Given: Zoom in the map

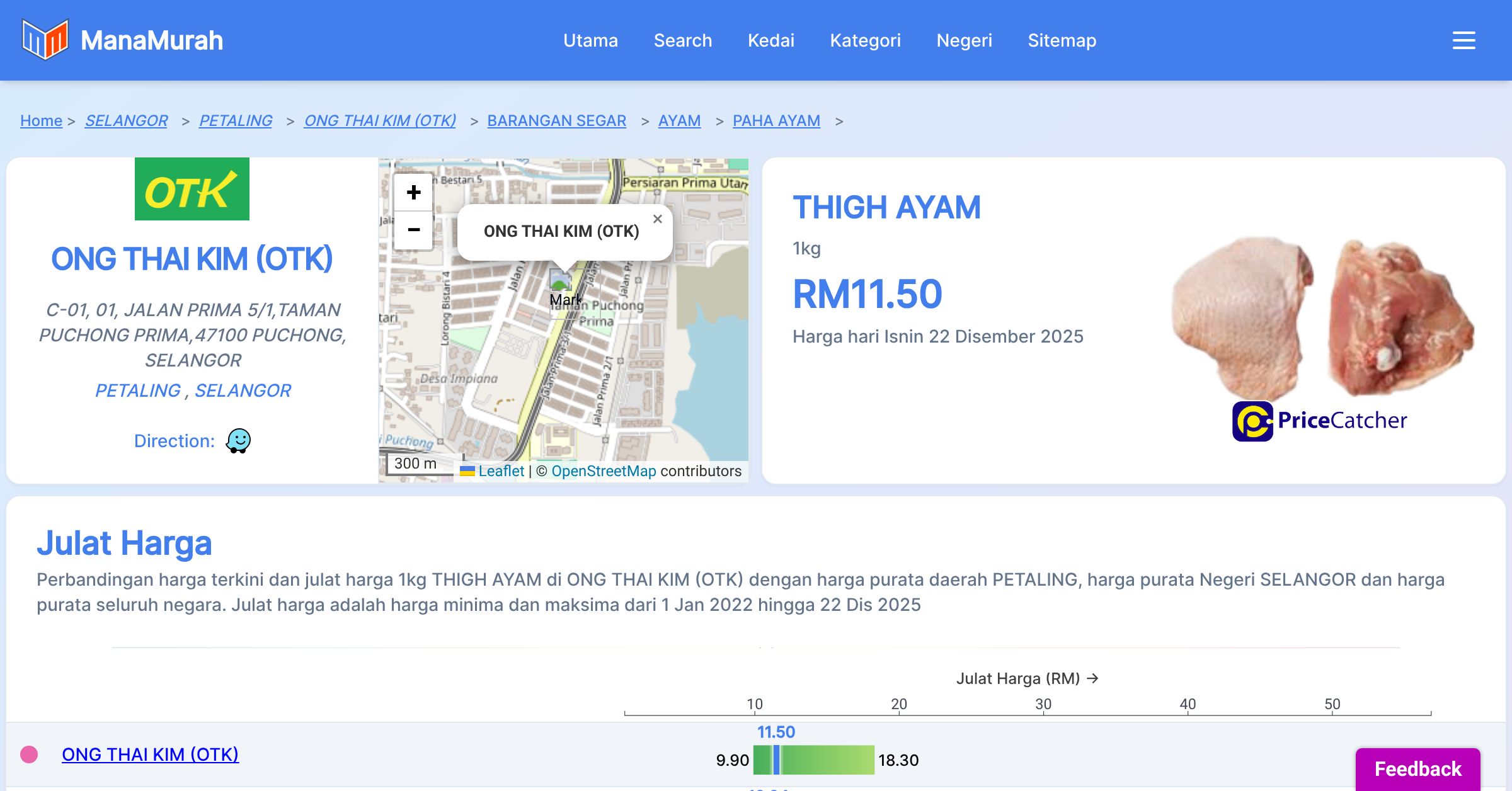Looking at the screenshot, I should [x=413, y=193].
